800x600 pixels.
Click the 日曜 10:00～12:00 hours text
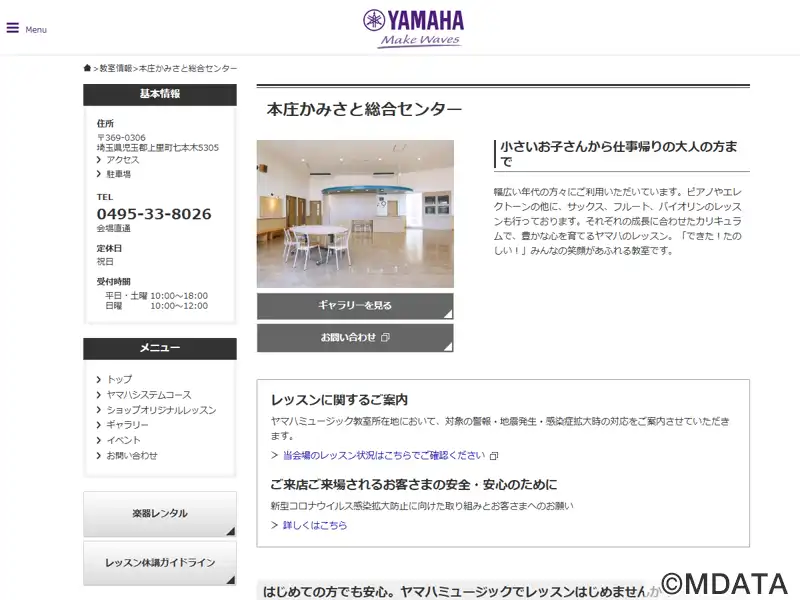point(157,306)
